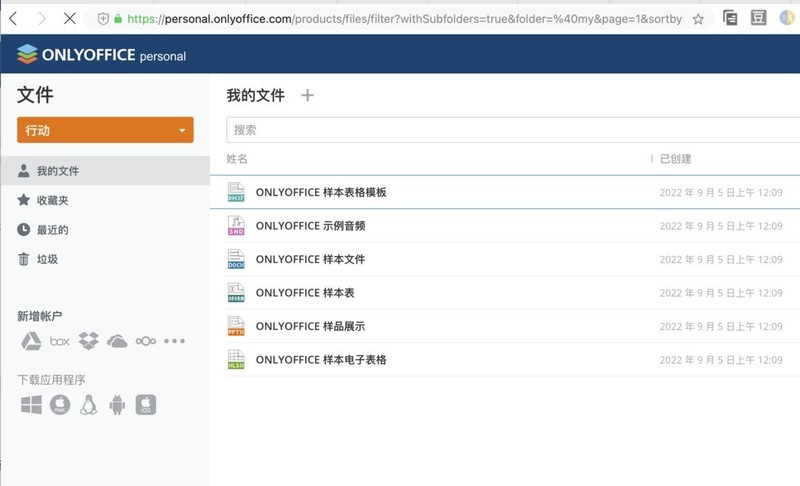Download the Linux desktop app
This screenshot has height=486, width=800.
tap(88, 405)
